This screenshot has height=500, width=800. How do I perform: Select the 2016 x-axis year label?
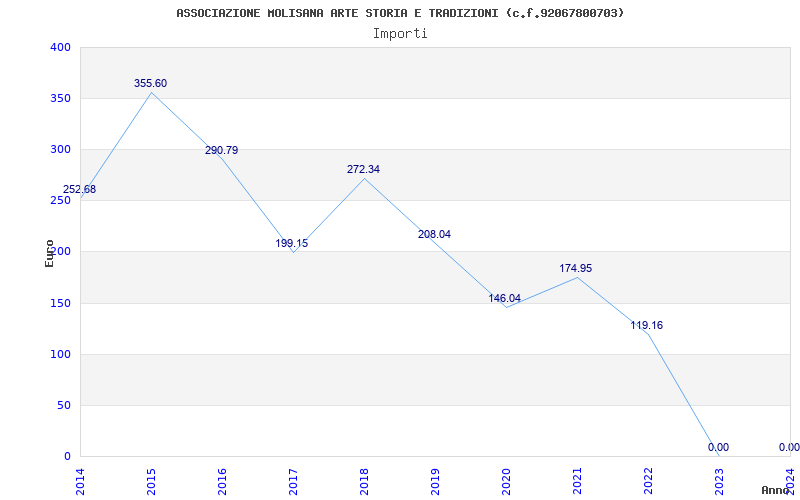pos(222,482)
